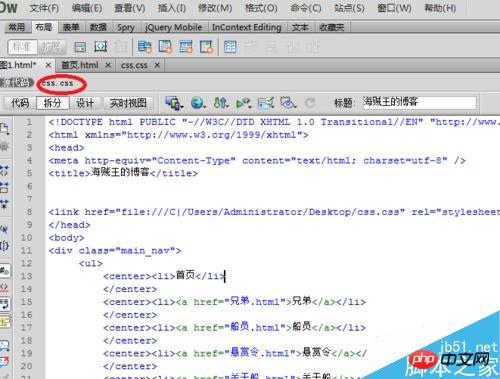Switch to the css.css document tab

pos(134,65)
